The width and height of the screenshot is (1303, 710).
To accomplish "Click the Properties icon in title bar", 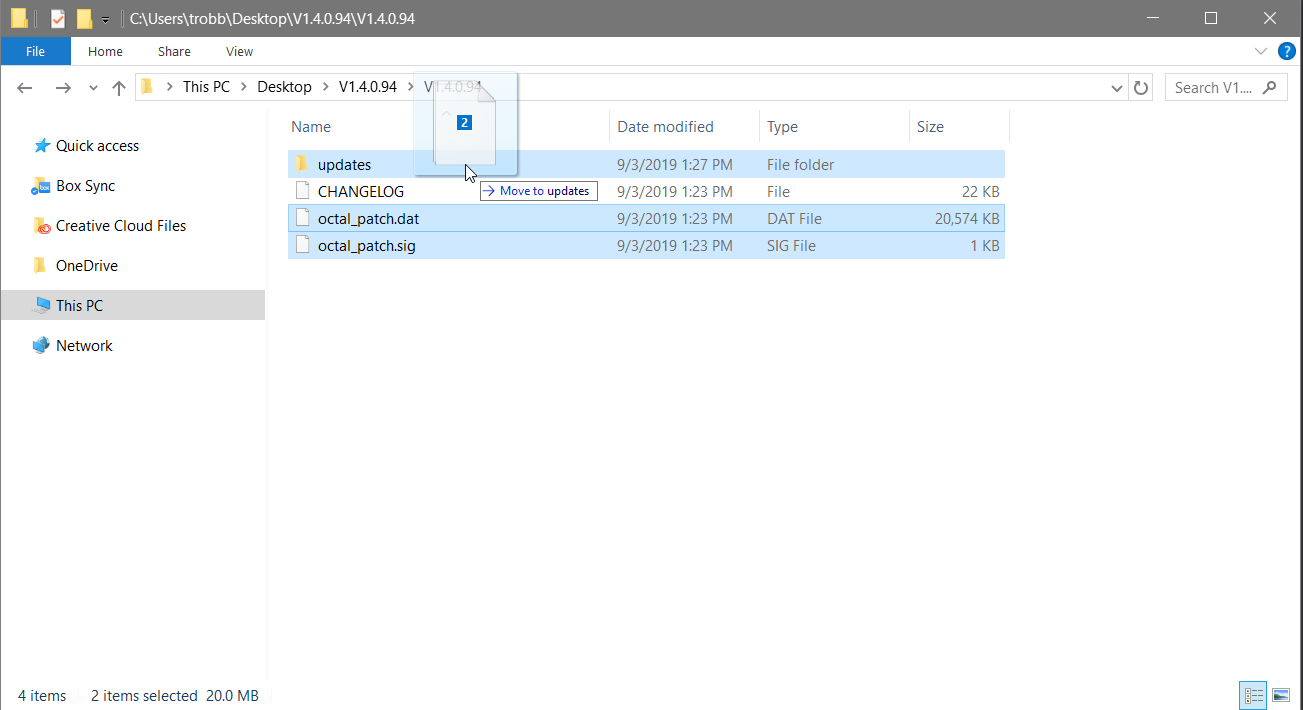I will click(58, 18).
